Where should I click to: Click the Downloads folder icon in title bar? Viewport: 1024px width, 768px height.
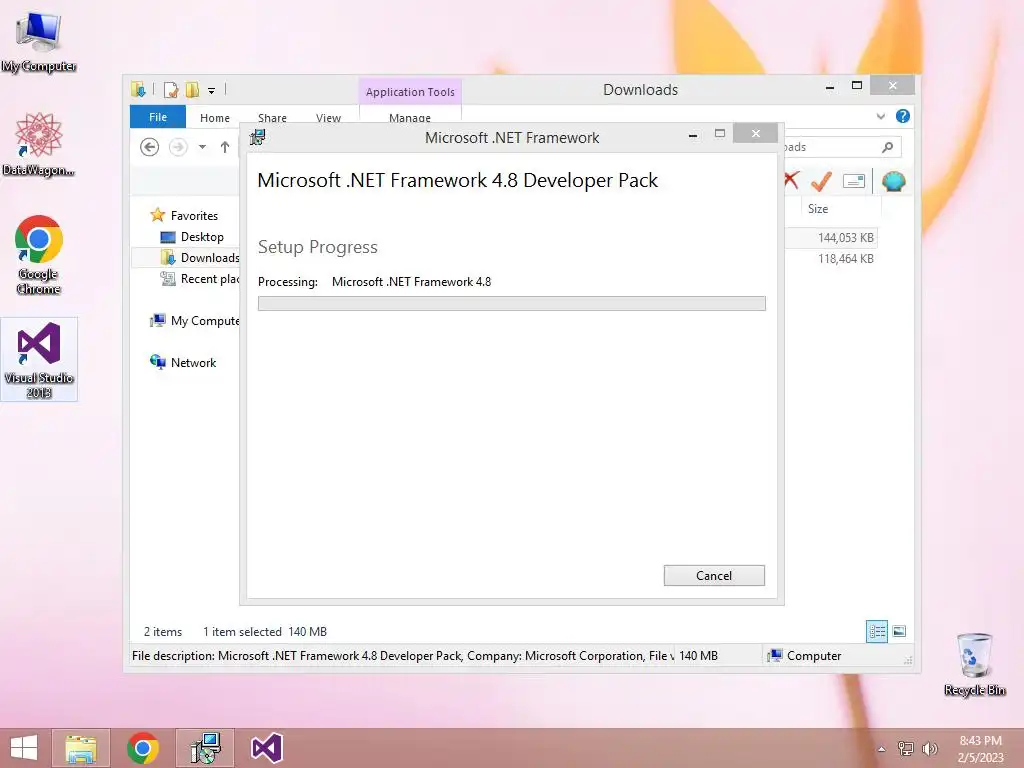pos(138,89)
